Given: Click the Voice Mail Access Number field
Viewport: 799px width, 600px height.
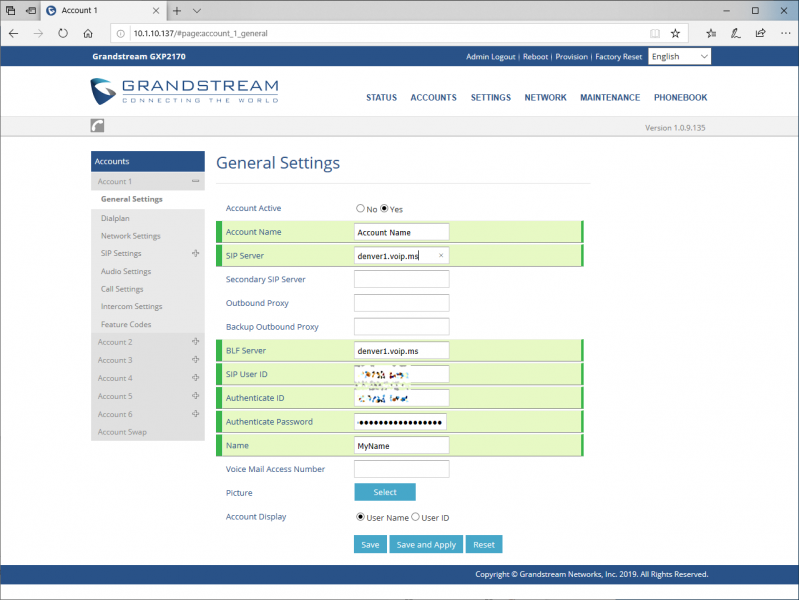Looking at the screenshot, I should pos(402,469).
